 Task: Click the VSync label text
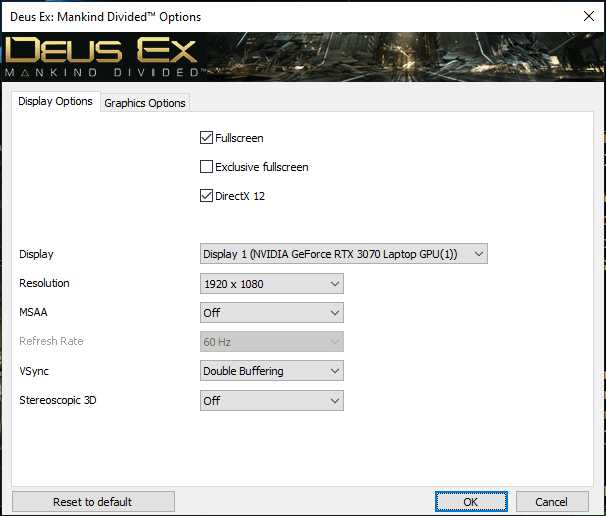point(34,371)
